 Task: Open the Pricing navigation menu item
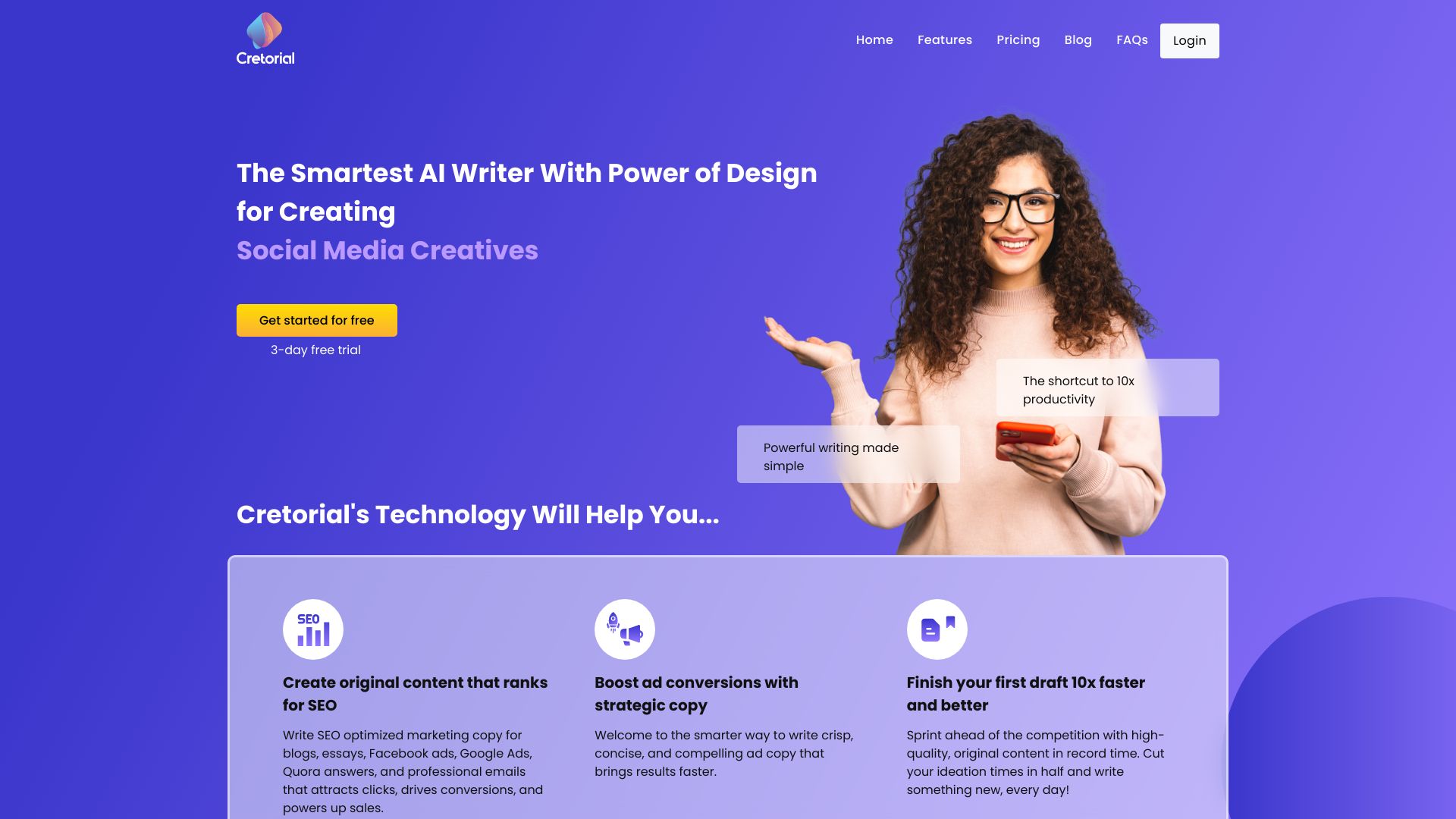[x=1018, y=40]
